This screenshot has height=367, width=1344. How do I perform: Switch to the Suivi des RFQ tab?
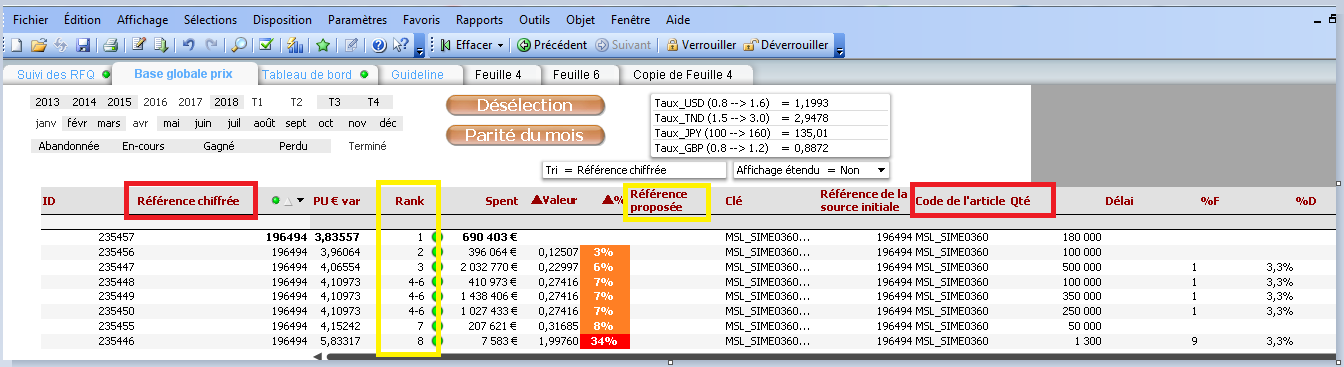click(x=57, y=75)
